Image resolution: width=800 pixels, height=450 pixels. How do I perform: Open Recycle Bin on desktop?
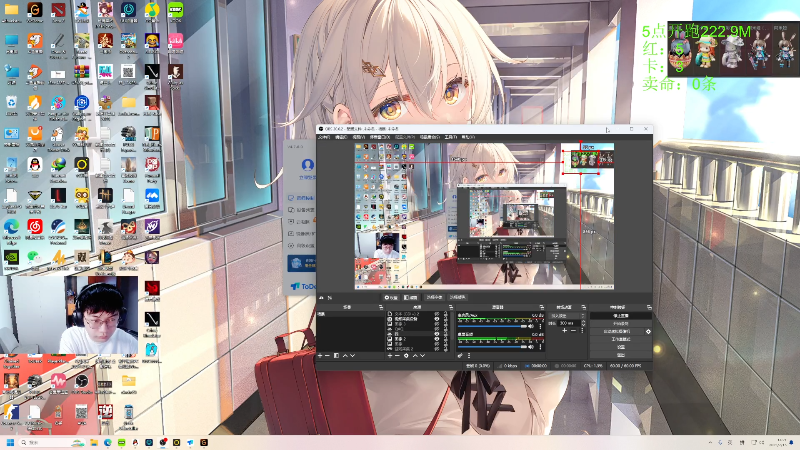click(11, 105)
